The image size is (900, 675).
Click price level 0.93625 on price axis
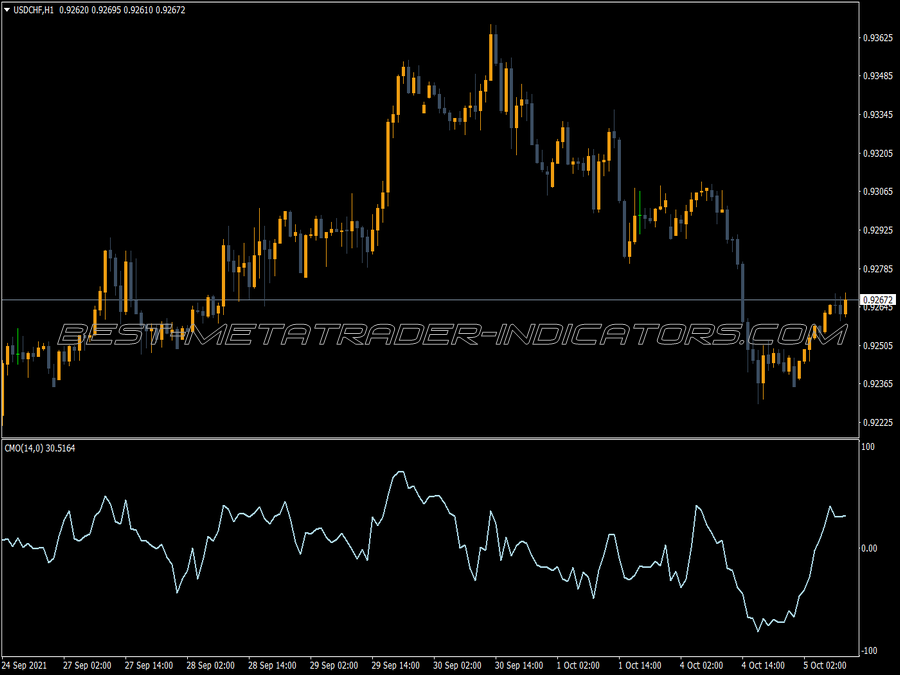tap(878, 38)
